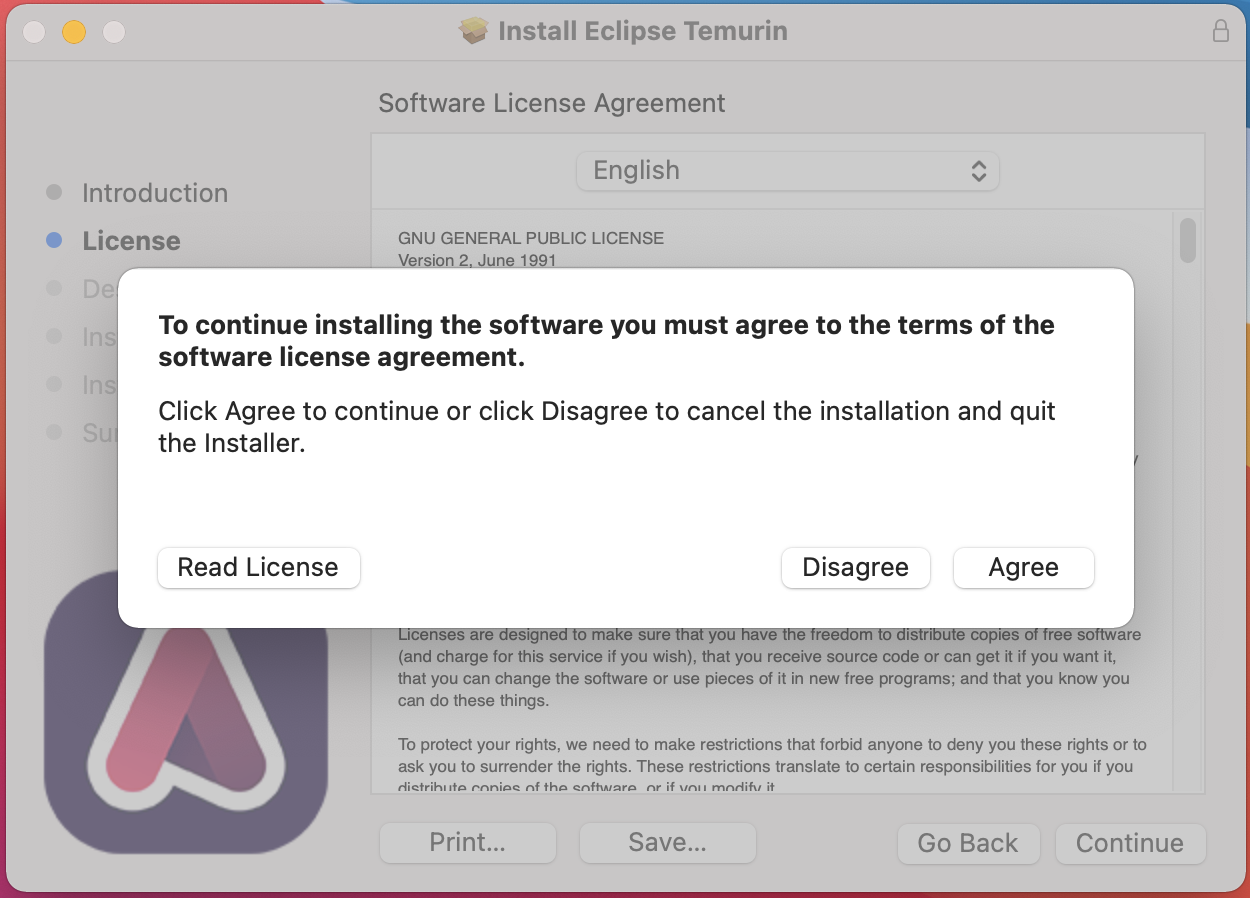Click the Disagree button
Viewport: 1250px width, 898px height.
tap(856, 567)
